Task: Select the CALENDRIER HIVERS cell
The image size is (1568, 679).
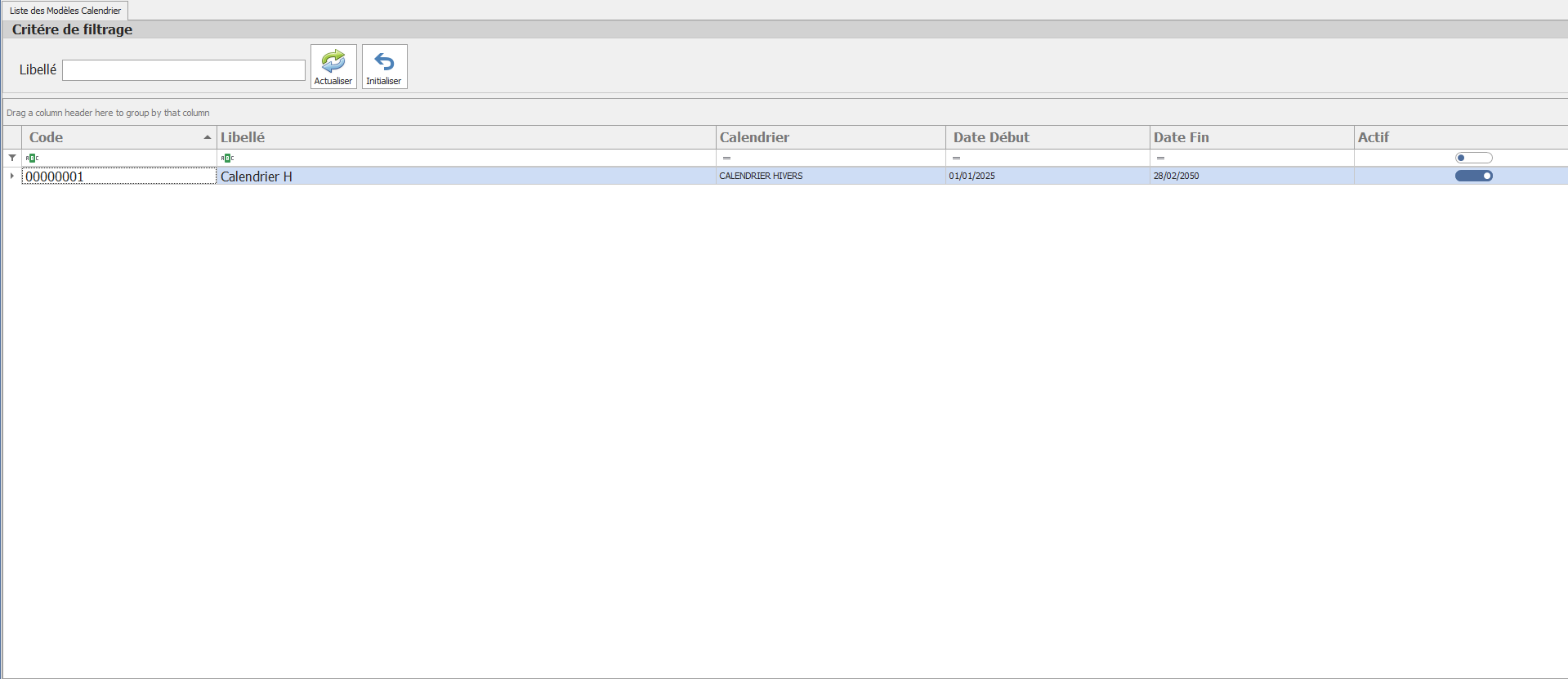Action: pyautogui.click(x=761, y=176)
